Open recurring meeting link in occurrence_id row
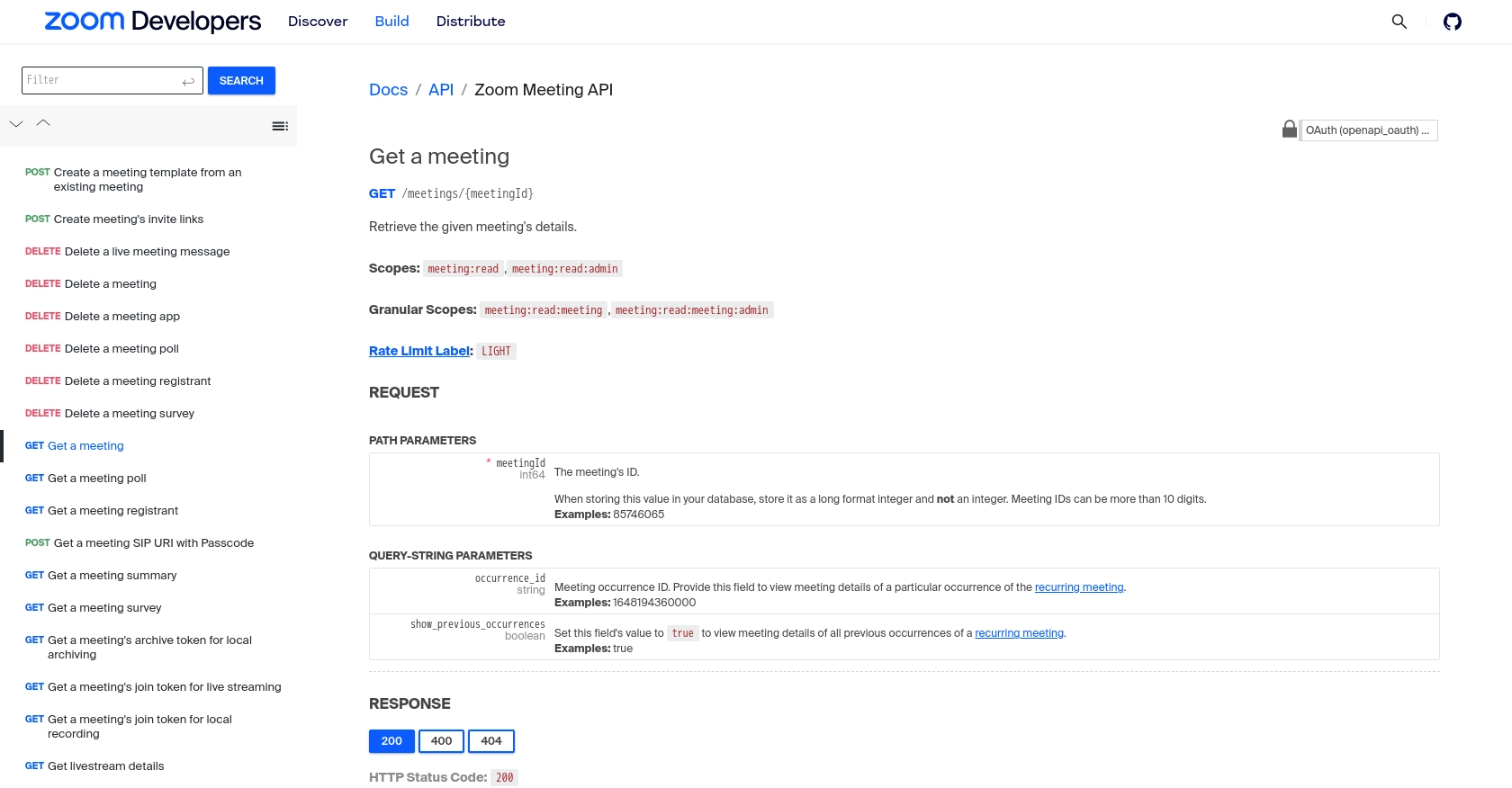The height and width of the screenshot is (788, 1512). pos(1079,587)
